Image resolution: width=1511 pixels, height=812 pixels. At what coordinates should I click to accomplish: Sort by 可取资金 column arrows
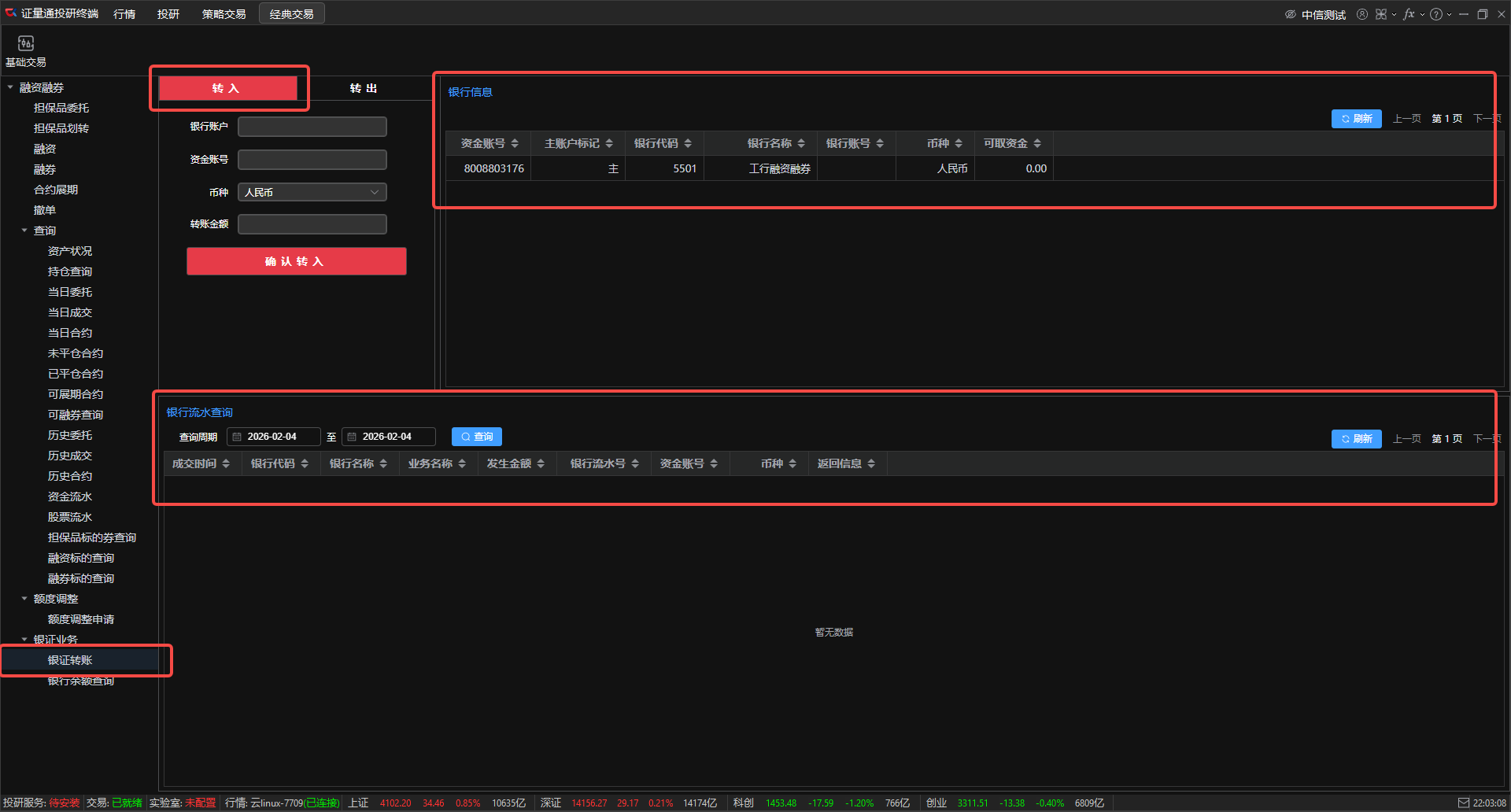click(1037, 143)
